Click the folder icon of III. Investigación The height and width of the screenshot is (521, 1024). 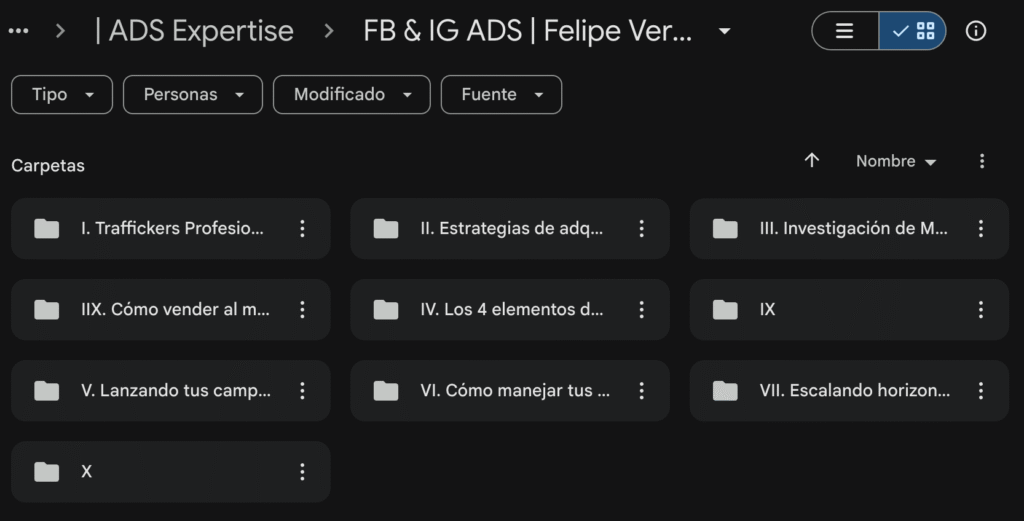click(x=725, y=229)
